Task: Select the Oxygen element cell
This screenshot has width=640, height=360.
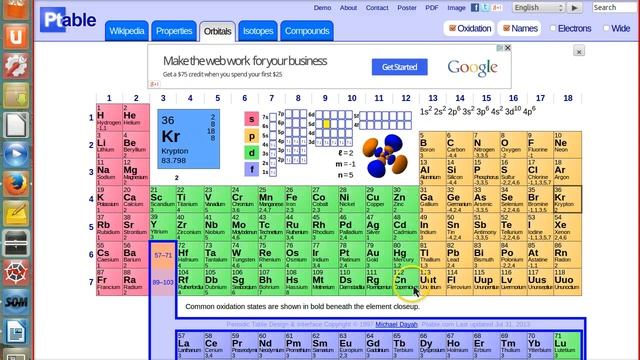Action: tap(513, 145)
